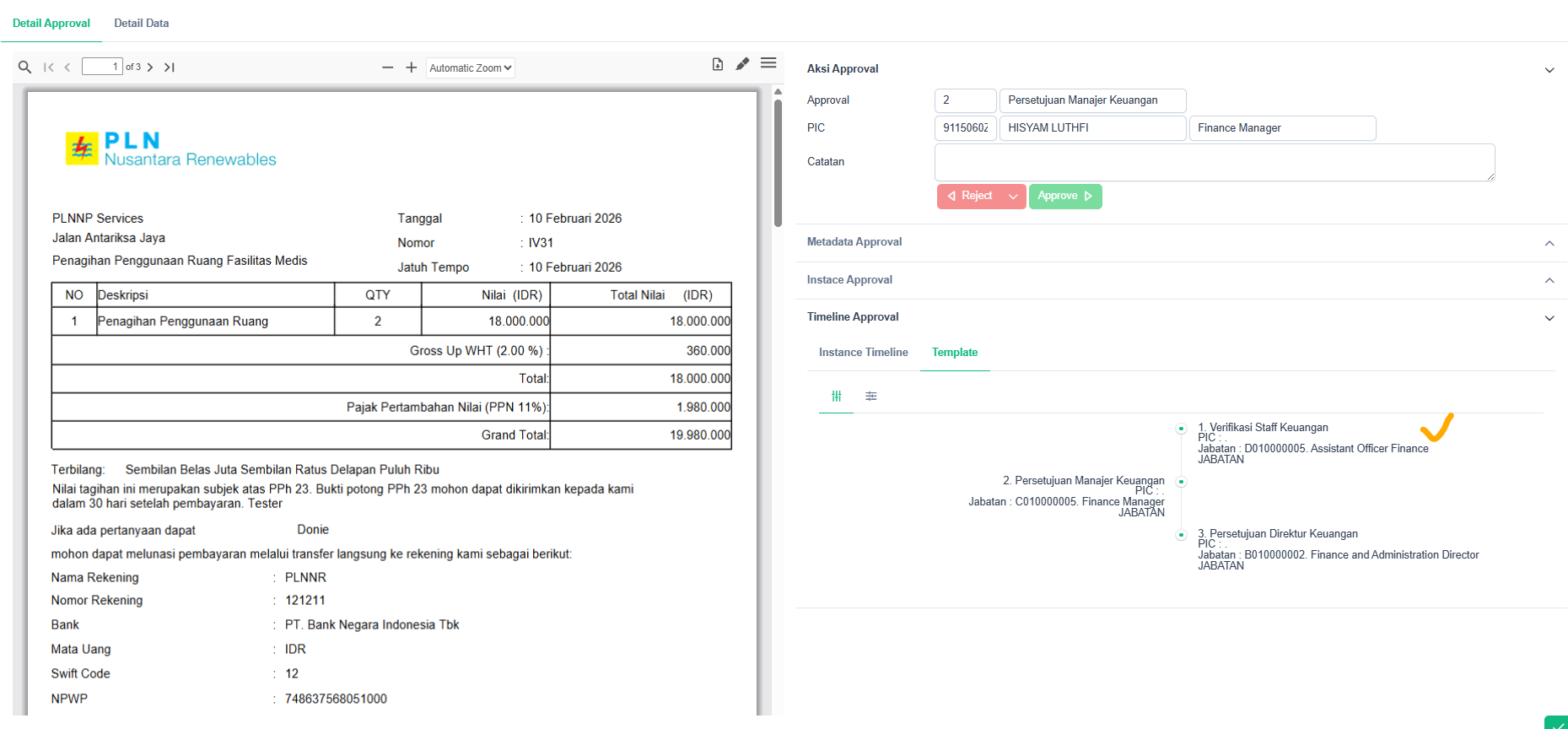Click the PDF viewer search magnifier icon
This screenshot has width=1568, height=729.
coord(24,67)
